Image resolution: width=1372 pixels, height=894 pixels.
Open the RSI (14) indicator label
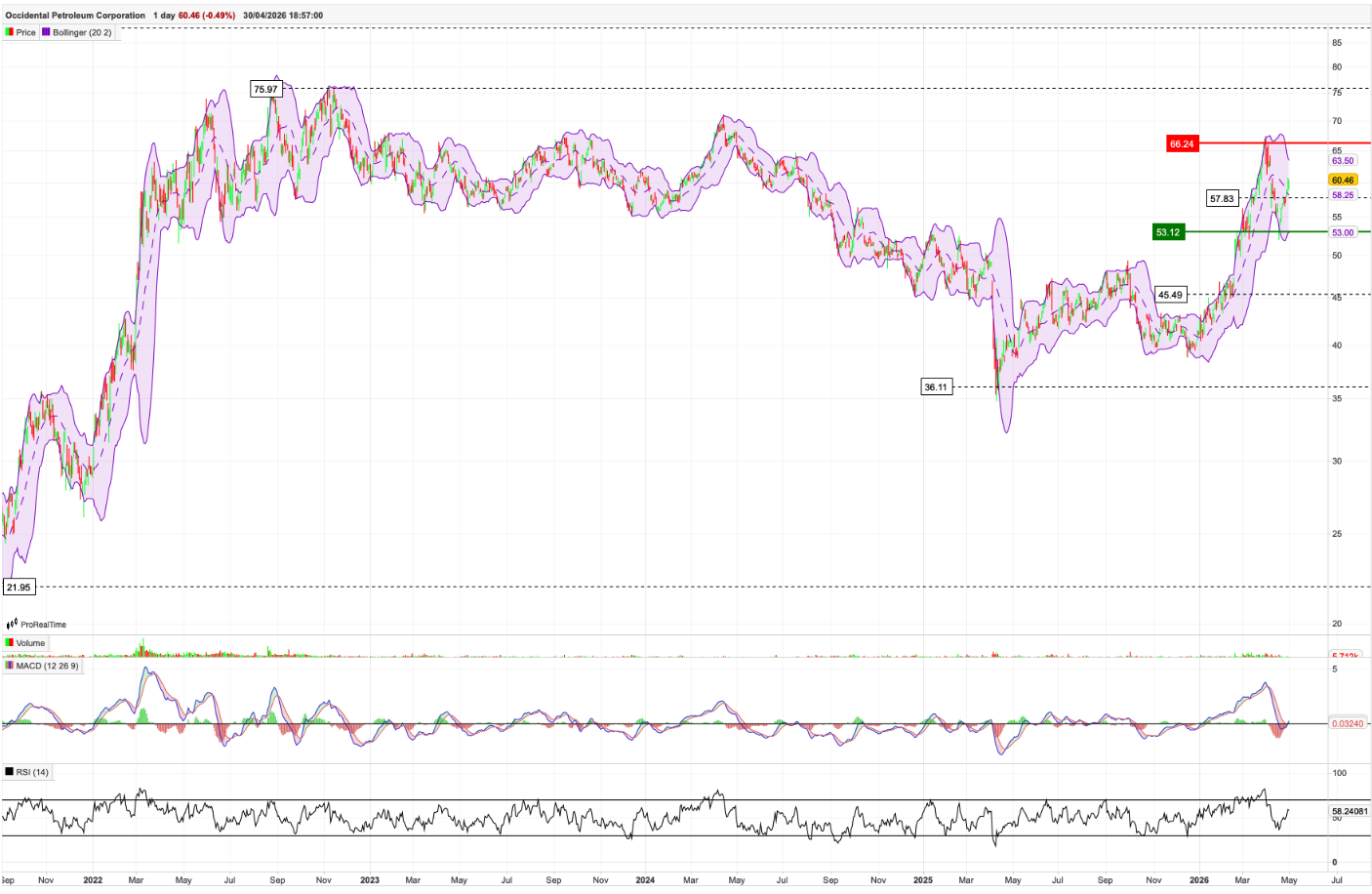32,772
